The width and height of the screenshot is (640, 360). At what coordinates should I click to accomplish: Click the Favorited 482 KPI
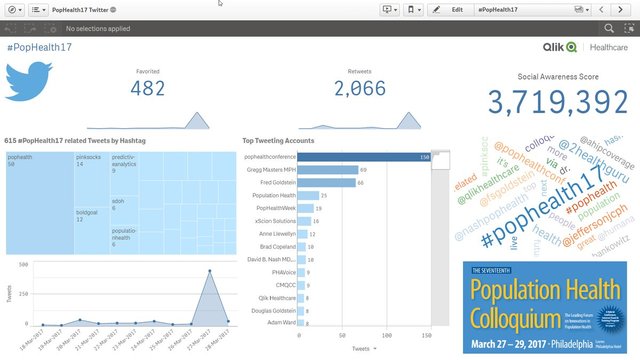(x=148, y=89)
